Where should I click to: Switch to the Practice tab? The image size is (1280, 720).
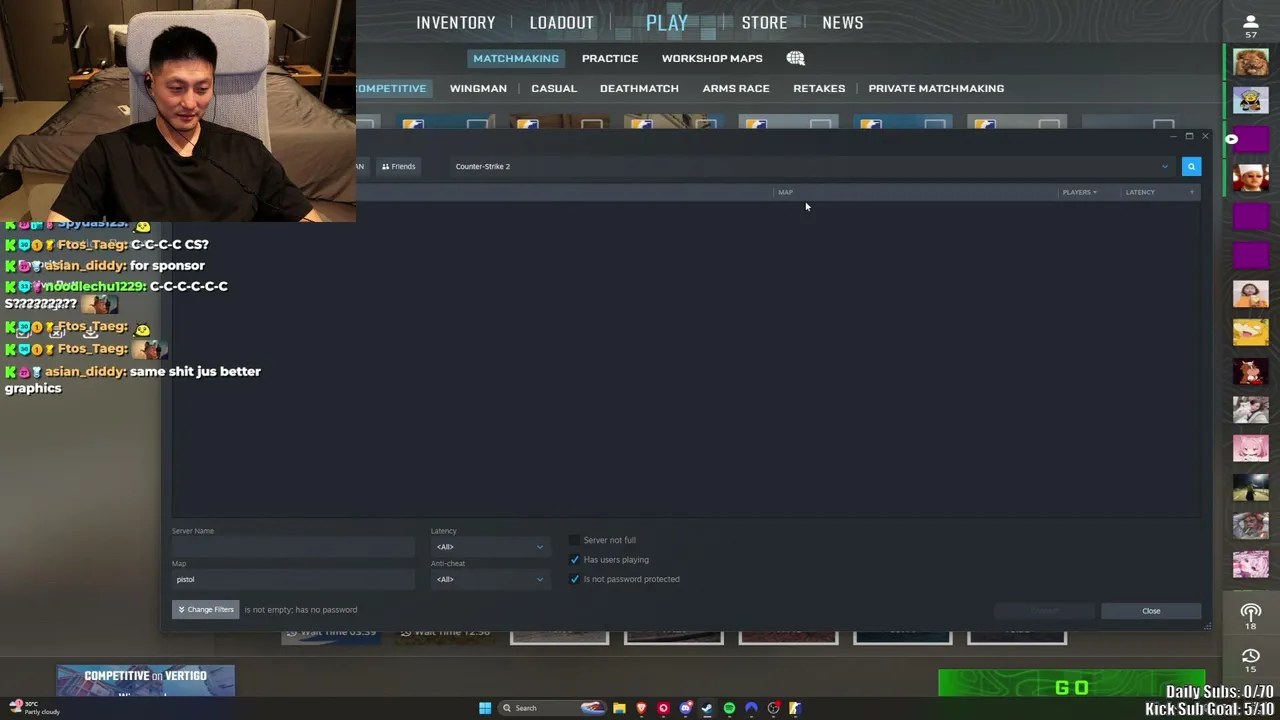coord(610,58)
